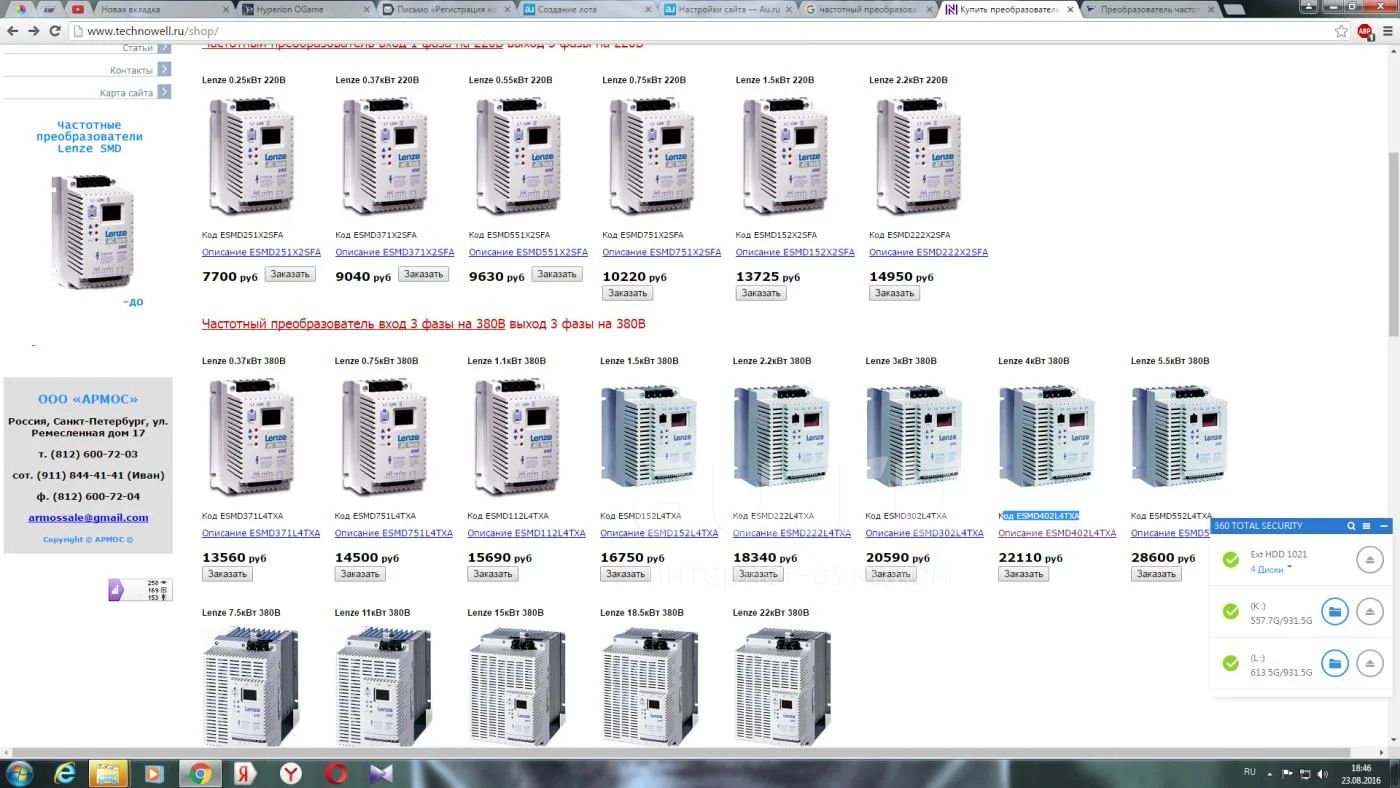Close the Купить преобразователь tab
Viewport: 1400px width, 788px height.
[1070, 9]
